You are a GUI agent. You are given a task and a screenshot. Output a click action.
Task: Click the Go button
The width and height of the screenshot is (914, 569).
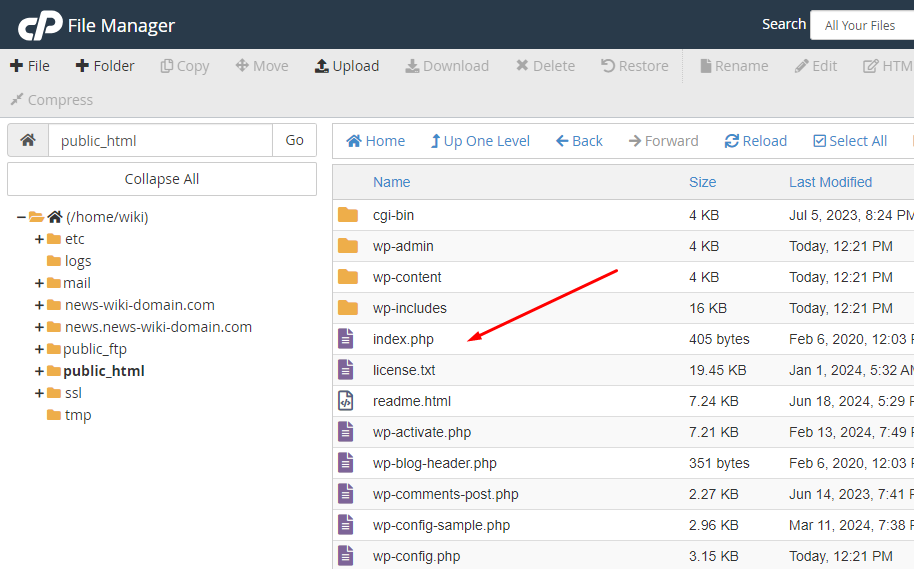tap(294, 140)
